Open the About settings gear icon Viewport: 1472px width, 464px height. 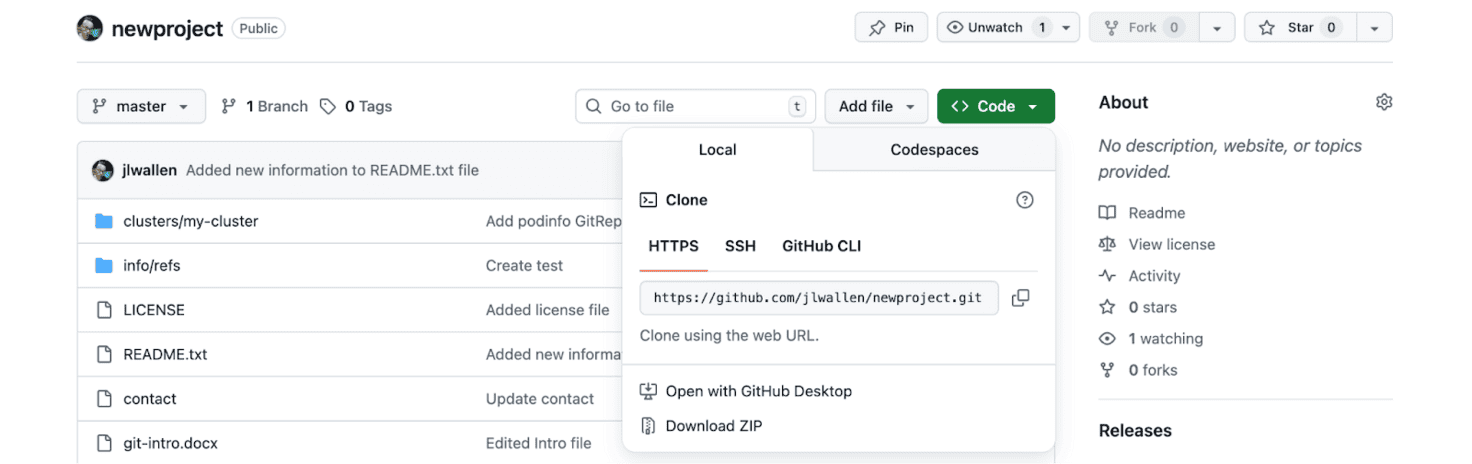[1384, 102]
